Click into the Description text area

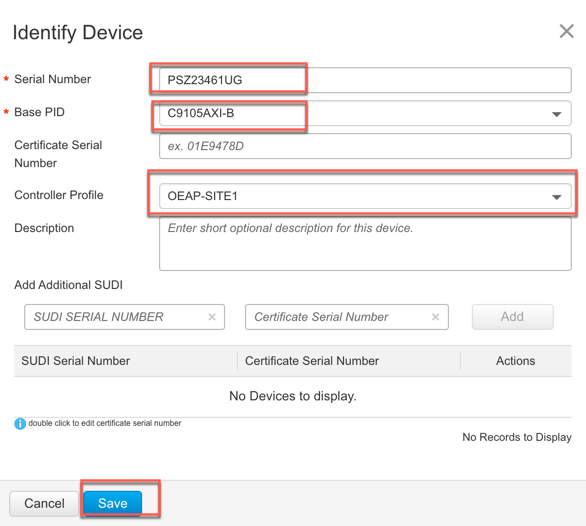tap(365, 244)
